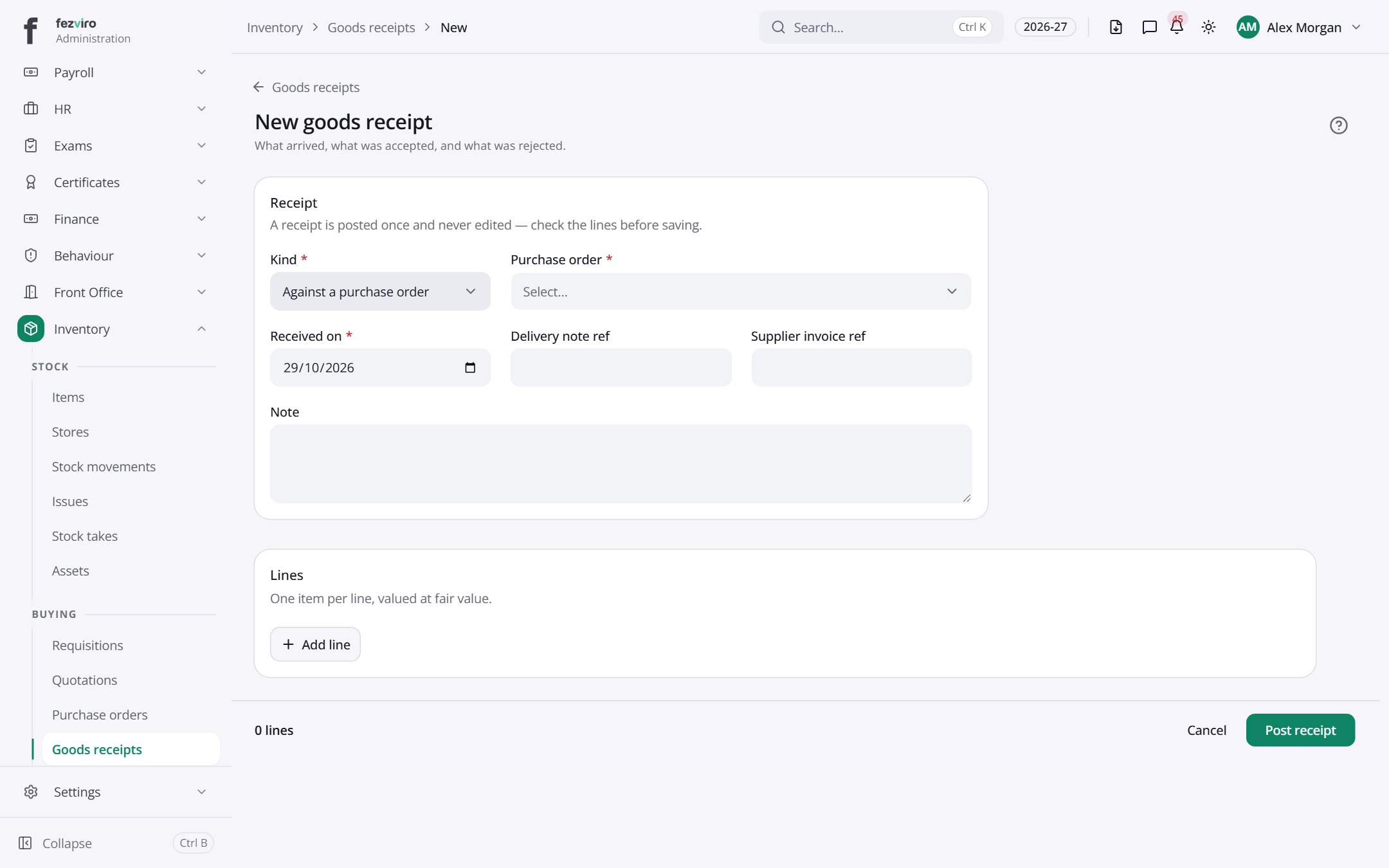Click the Settings gear icon
This screenshot has width=1389, height=868.
click(x=31, y=791)
